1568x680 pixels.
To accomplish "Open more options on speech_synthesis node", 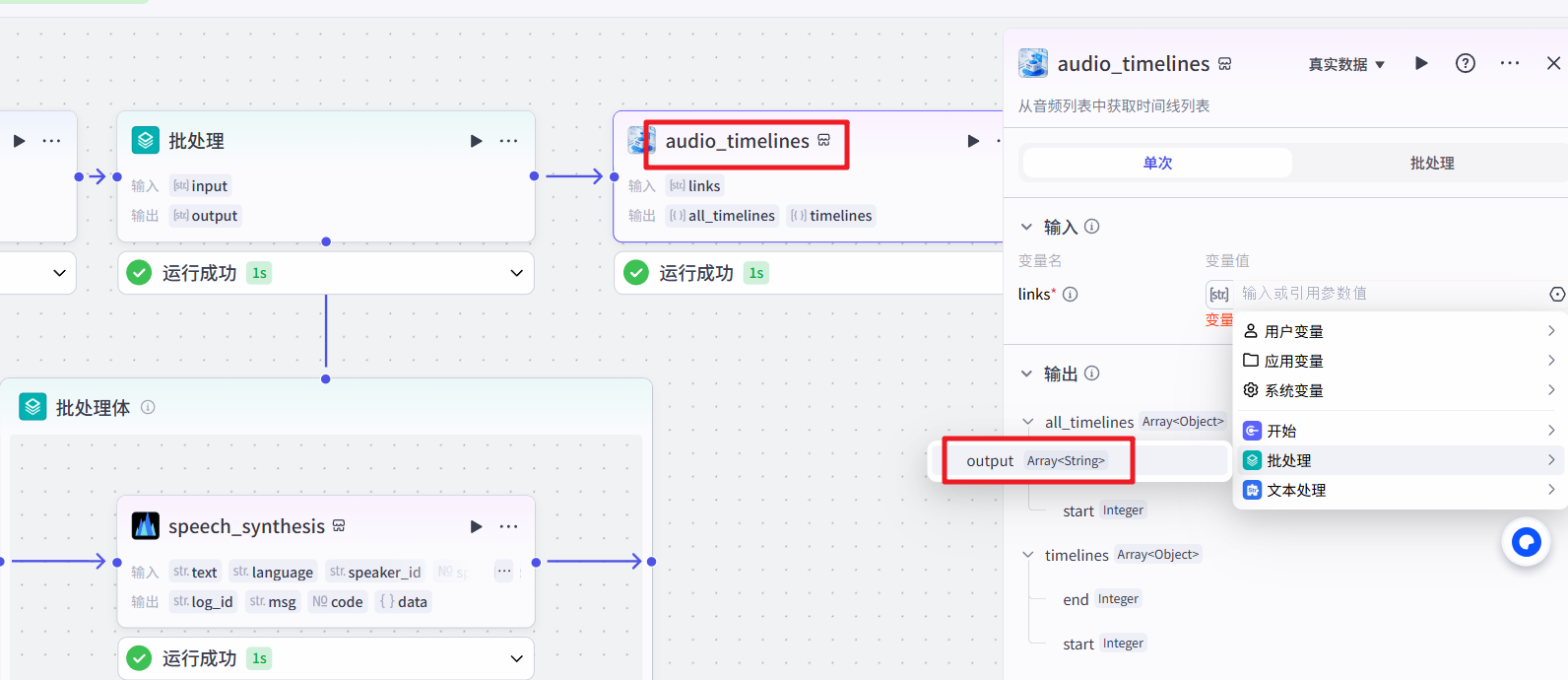I will click(x=508, y=526).
